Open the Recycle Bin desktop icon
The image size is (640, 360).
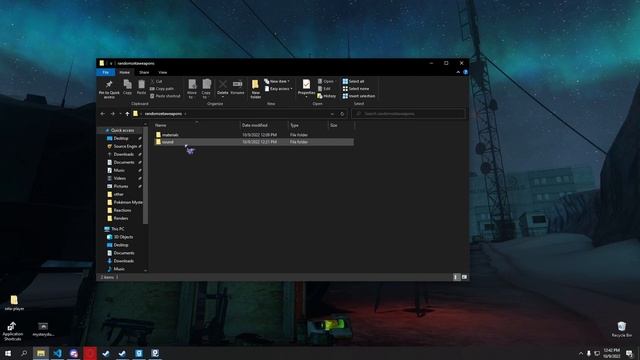coord(622,329)
